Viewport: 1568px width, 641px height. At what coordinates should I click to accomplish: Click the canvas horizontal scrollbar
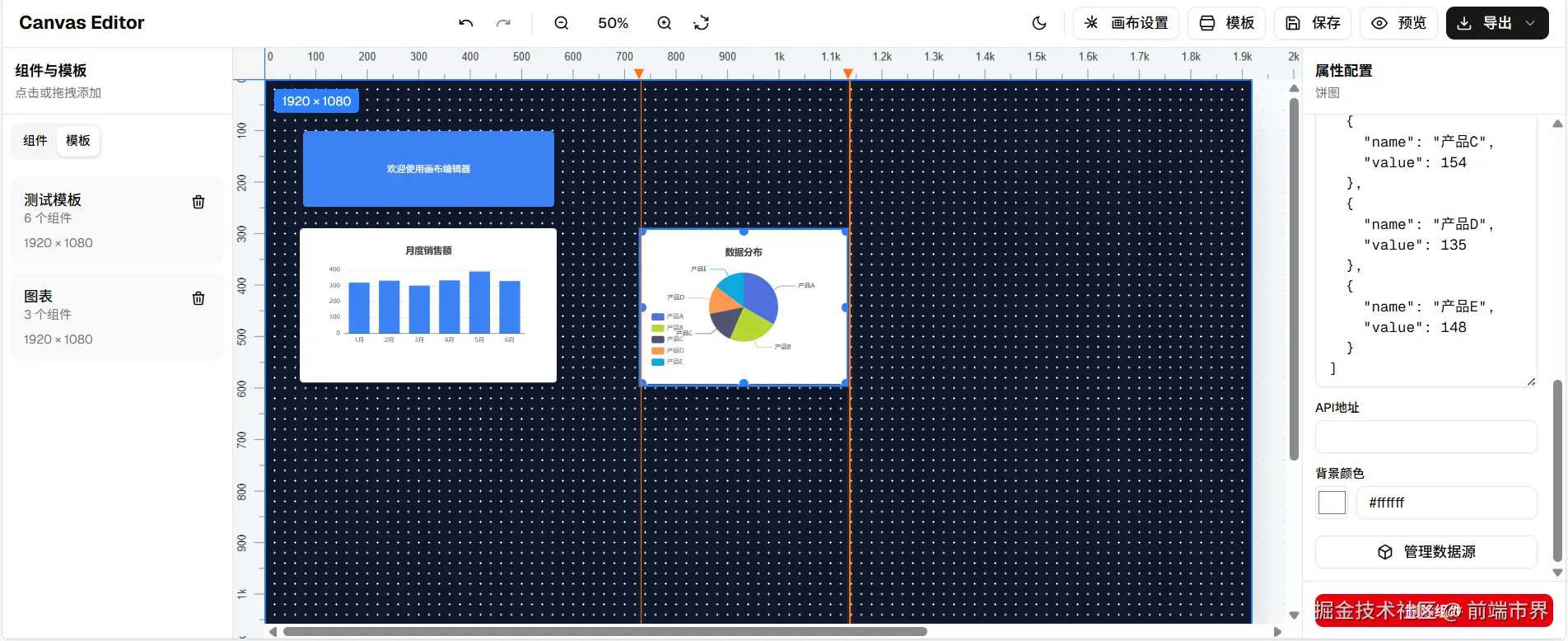[x=605, y=632]
